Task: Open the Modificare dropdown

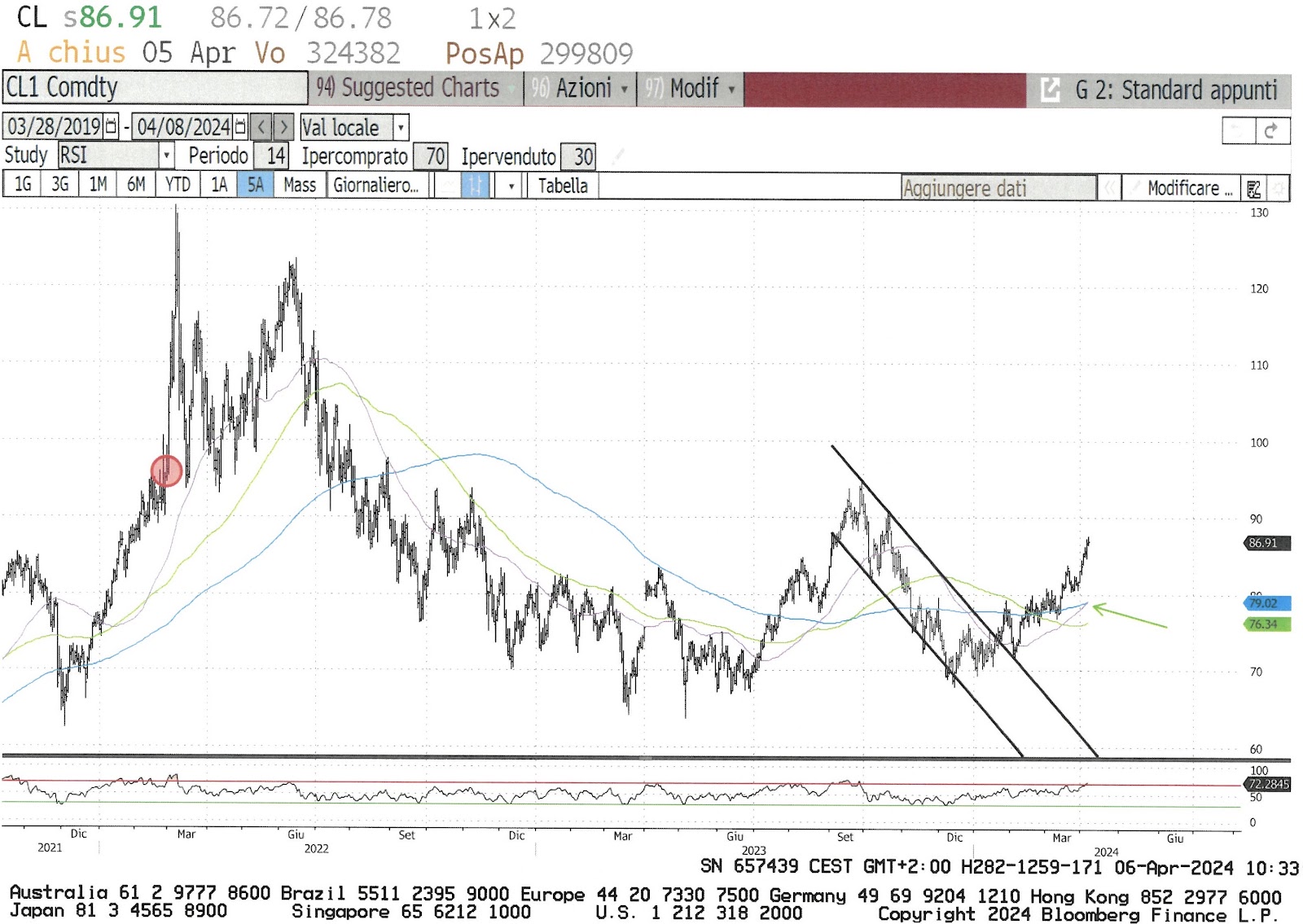Action: pos(1182,189)
